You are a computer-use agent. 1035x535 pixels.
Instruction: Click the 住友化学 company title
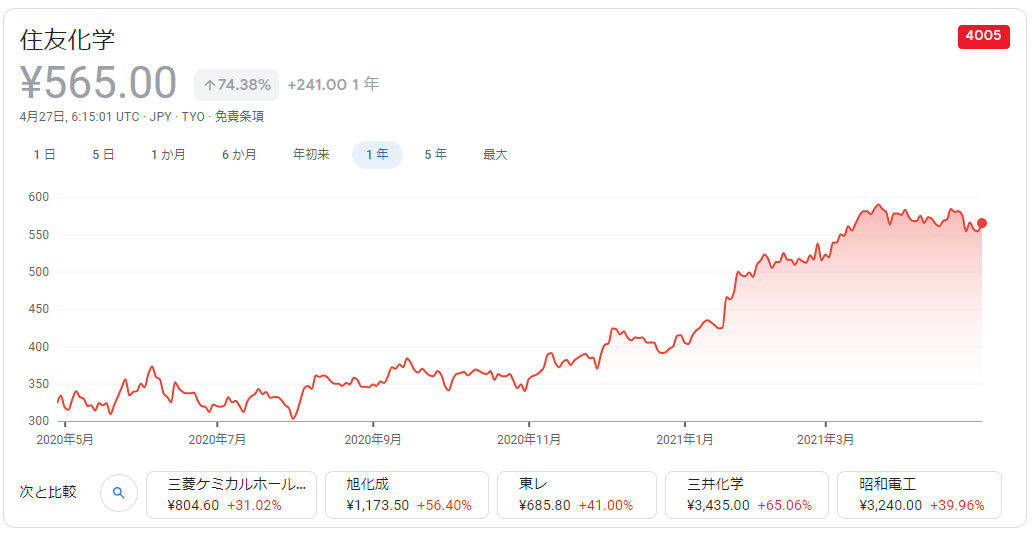tap(67, 40)
